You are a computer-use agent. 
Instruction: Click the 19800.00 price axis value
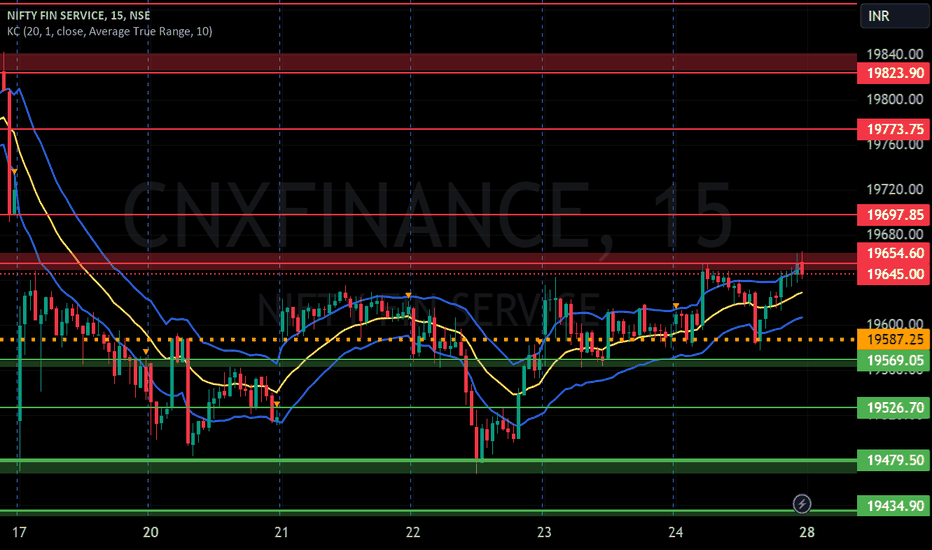(895, 99)
